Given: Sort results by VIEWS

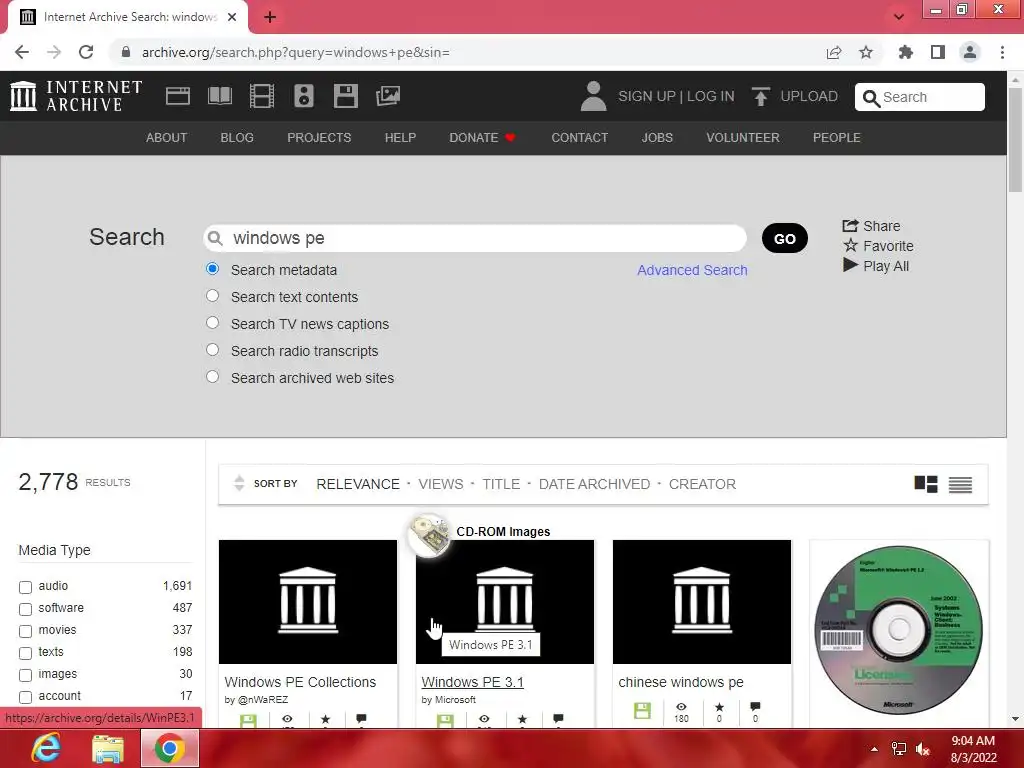Looking at the screenshot, I should point(441,484).
